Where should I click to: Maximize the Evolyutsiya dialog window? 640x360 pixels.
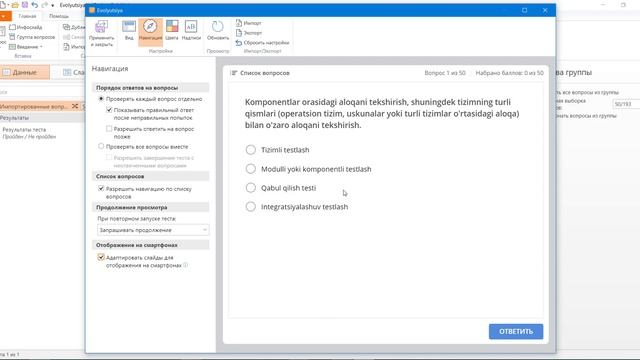(x=524, y=10)
